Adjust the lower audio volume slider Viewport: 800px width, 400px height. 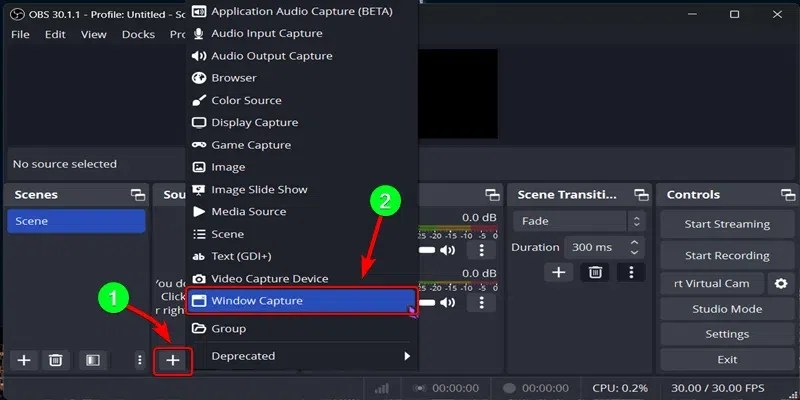point(427,303)
